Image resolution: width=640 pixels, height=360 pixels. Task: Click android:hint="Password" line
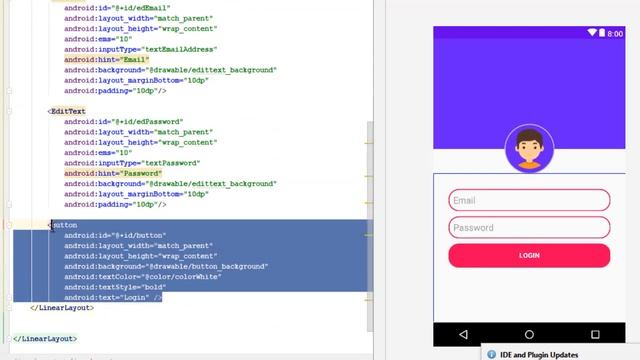click(113, 173)
